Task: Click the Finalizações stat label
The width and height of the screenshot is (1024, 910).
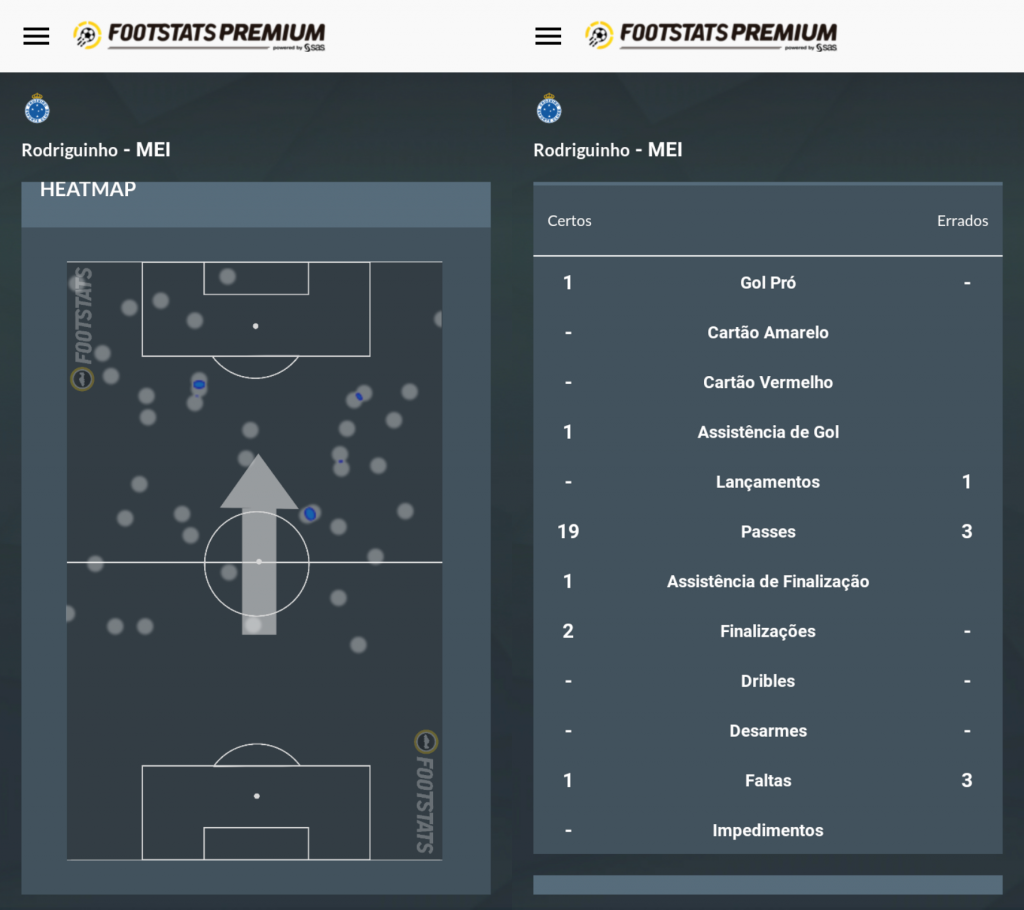Action: pyautogui.click(x=768, y=631)
